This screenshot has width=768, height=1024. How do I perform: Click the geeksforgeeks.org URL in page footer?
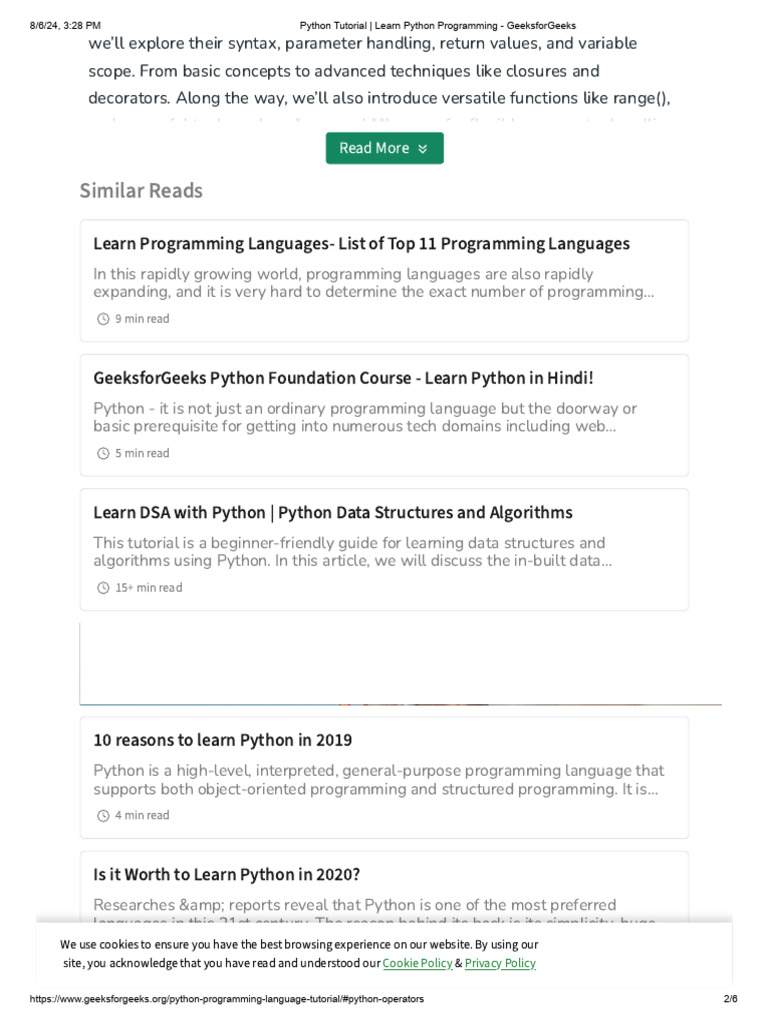point(227,999)
